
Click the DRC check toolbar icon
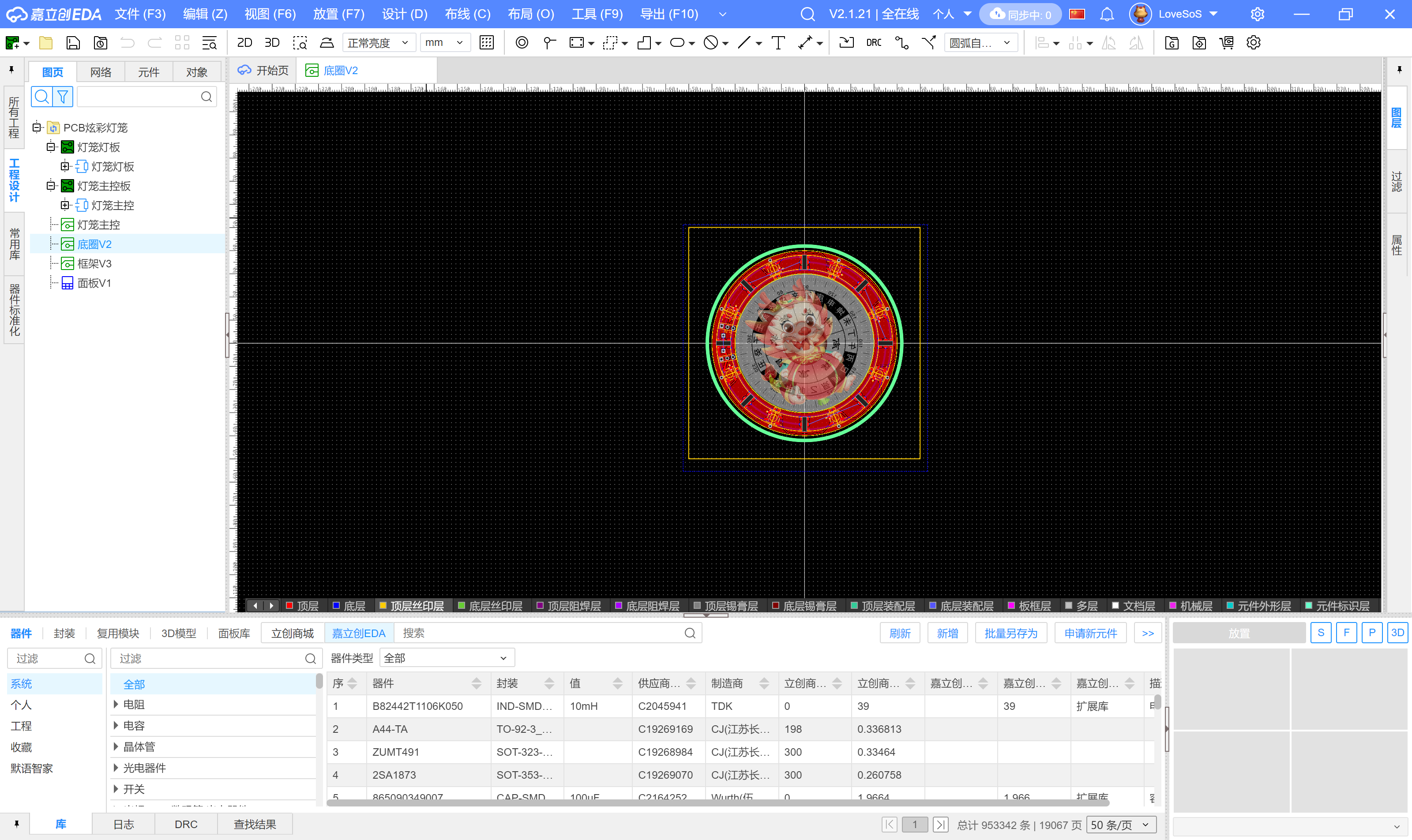[874, 42]
